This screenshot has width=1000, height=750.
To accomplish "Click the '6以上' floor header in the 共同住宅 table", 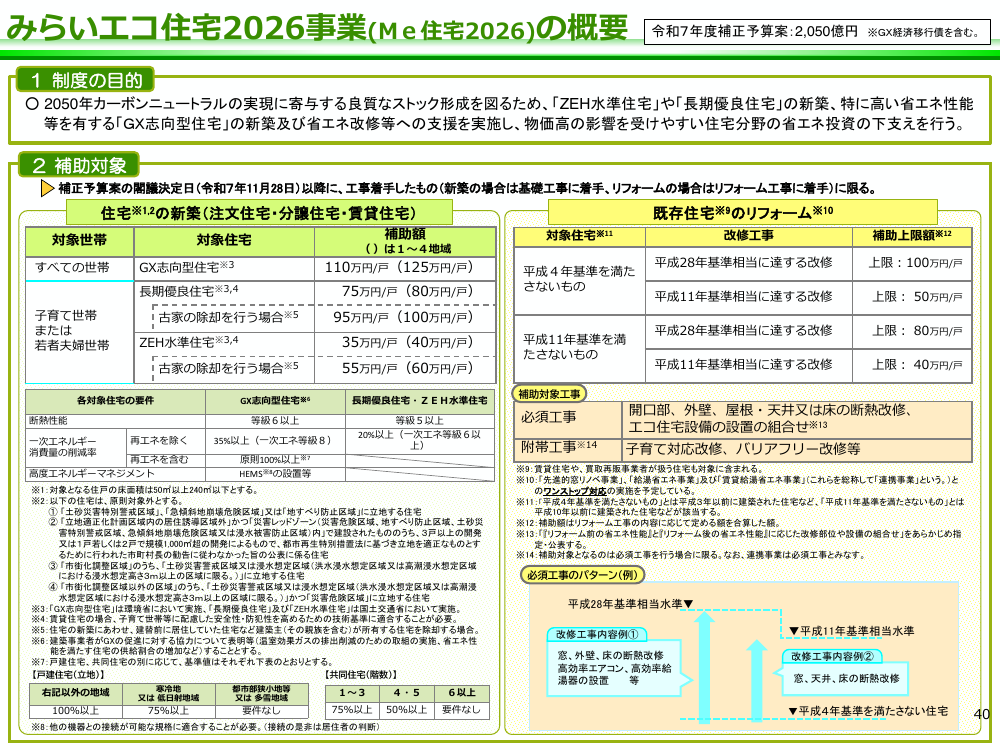I will click(x=462, y=693).
